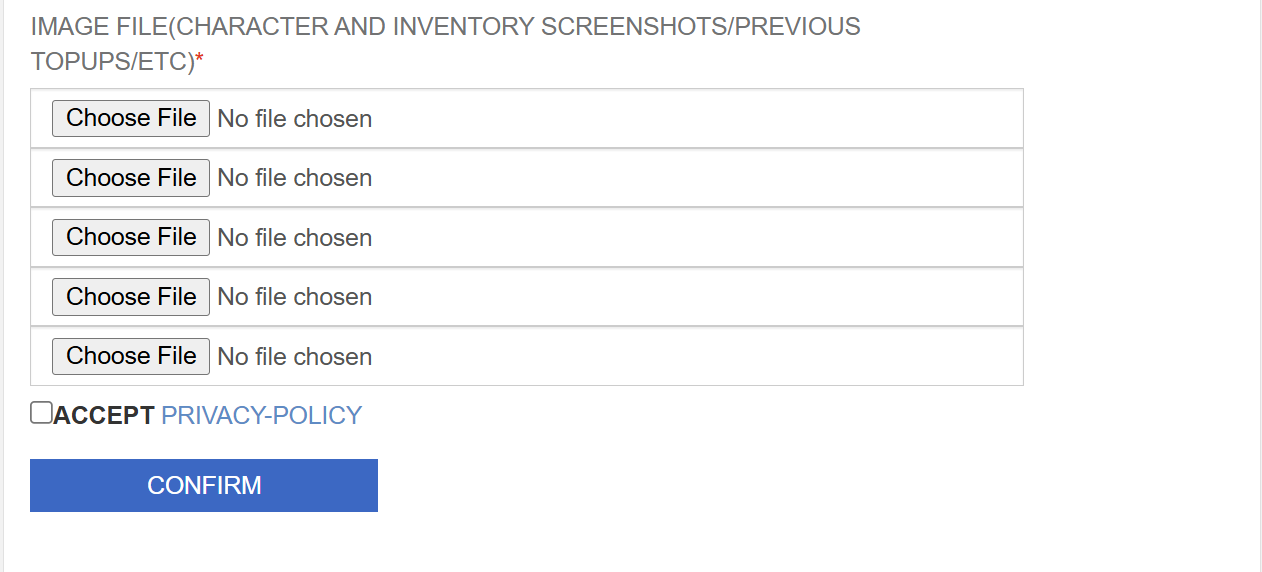
Task: Click "No file chosen" text in first row
Action: [294, 119]
